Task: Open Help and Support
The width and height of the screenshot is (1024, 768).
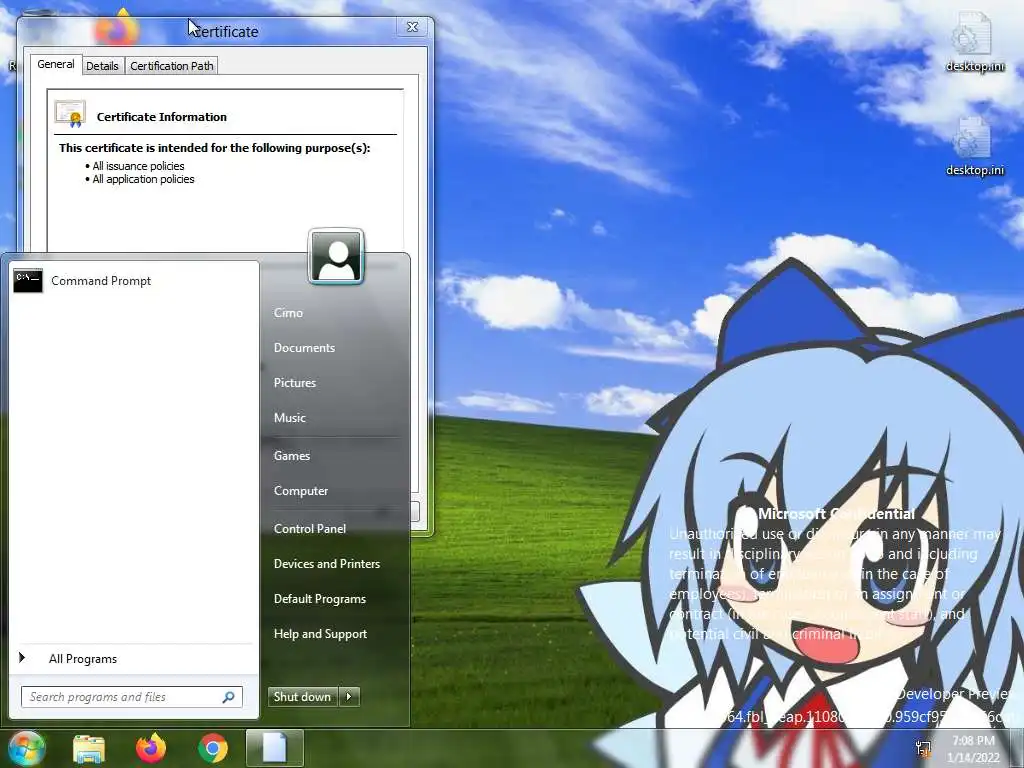Action: click(320, 634)
